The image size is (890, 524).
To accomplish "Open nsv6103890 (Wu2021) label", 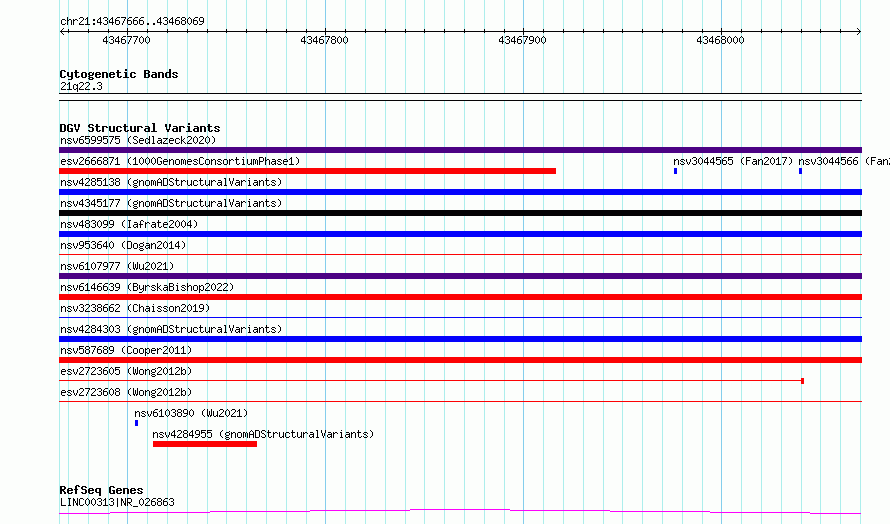I will [191, 413].
